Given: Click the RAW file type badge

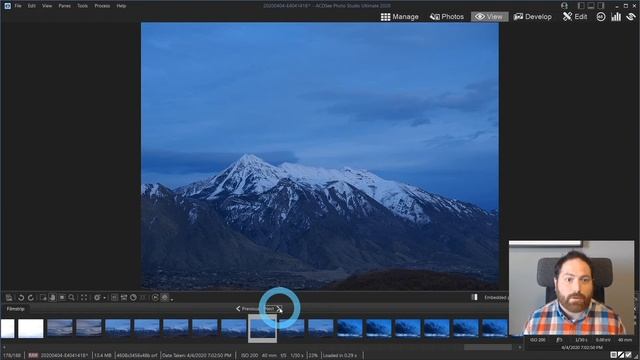Looking at the screenshot, I should (33, 356).
